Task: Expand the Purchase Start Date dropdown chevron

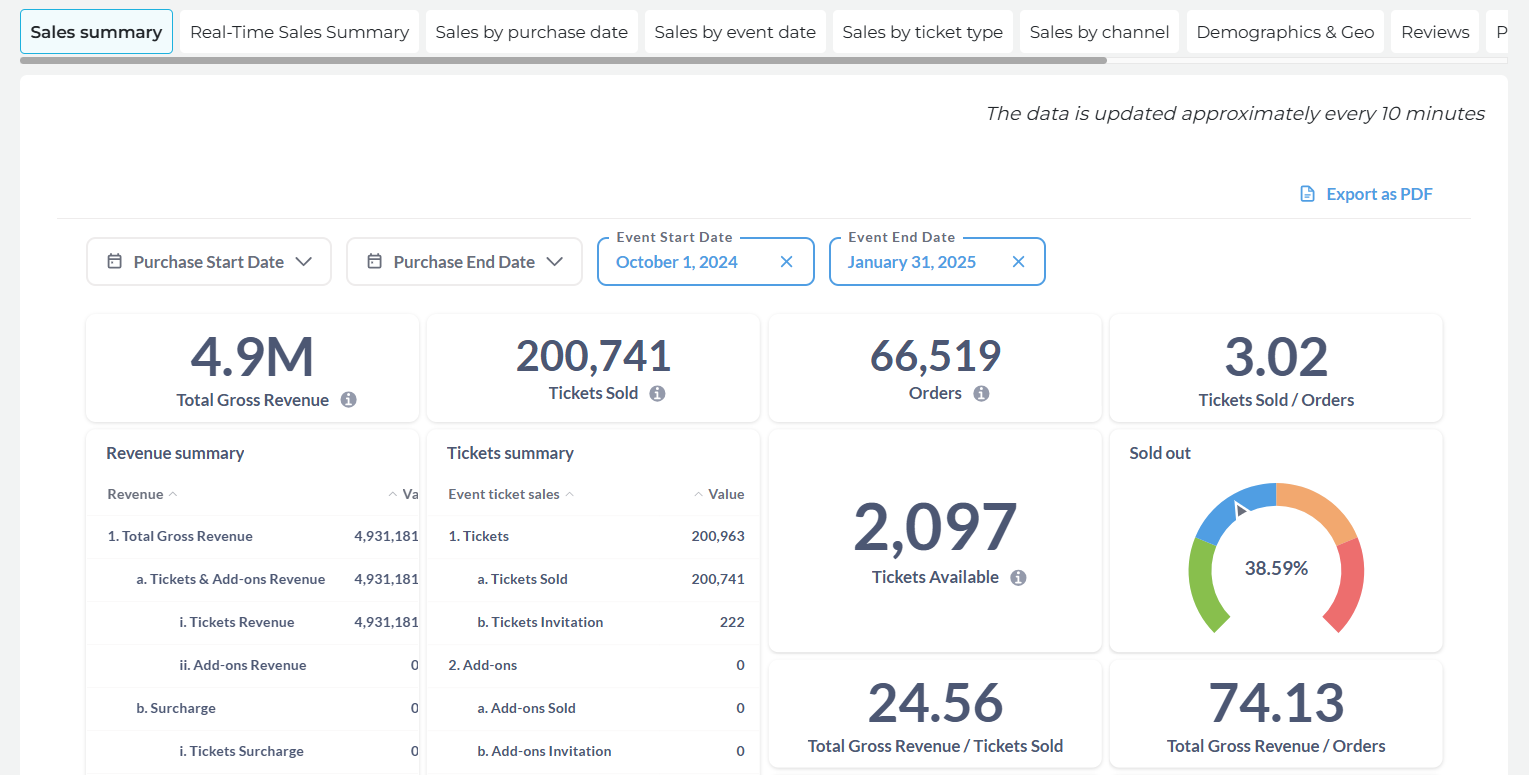Action: pyautogui.click(x=304, y=262)
